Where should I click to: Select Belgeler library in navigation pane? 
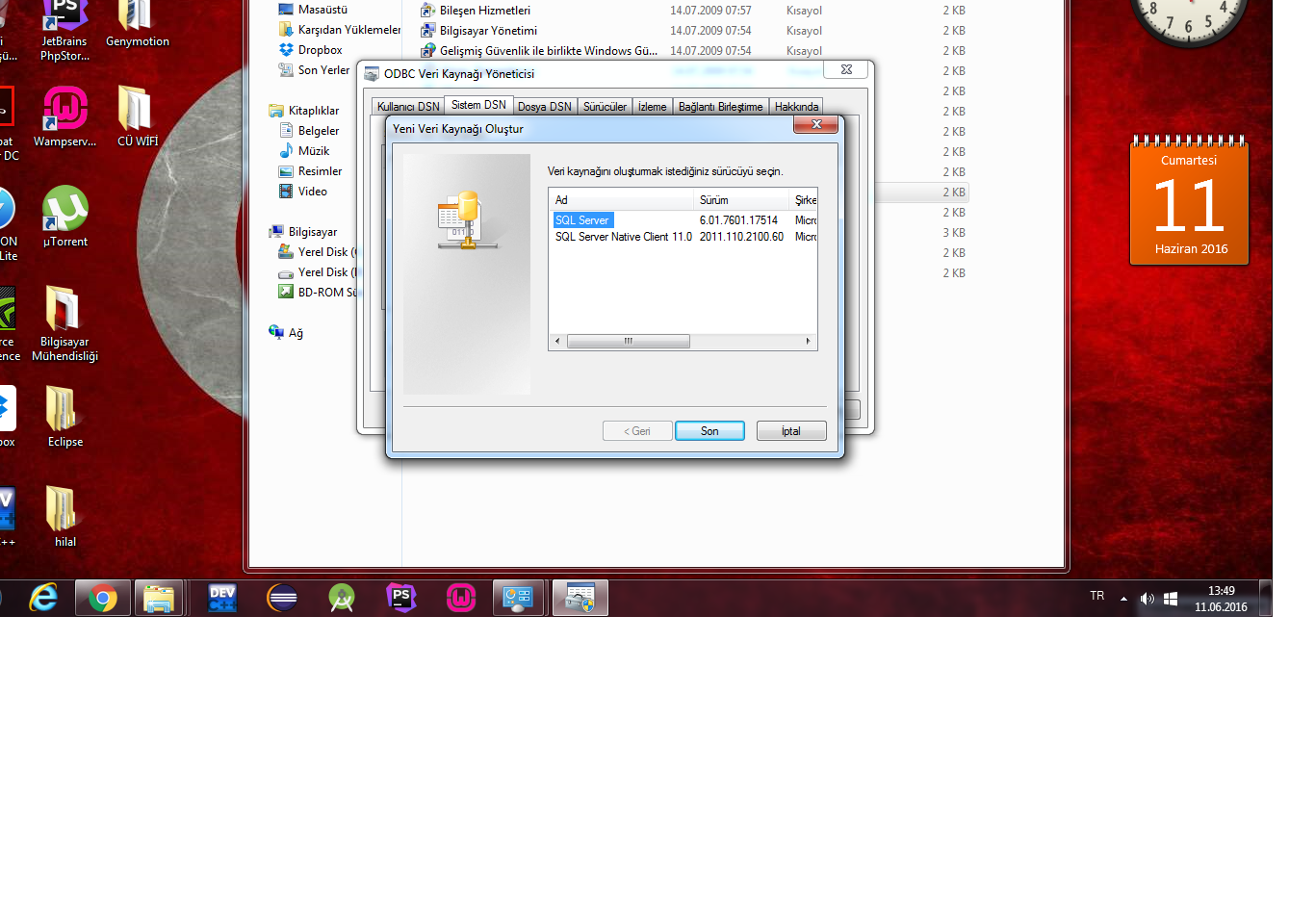[309, 131]
